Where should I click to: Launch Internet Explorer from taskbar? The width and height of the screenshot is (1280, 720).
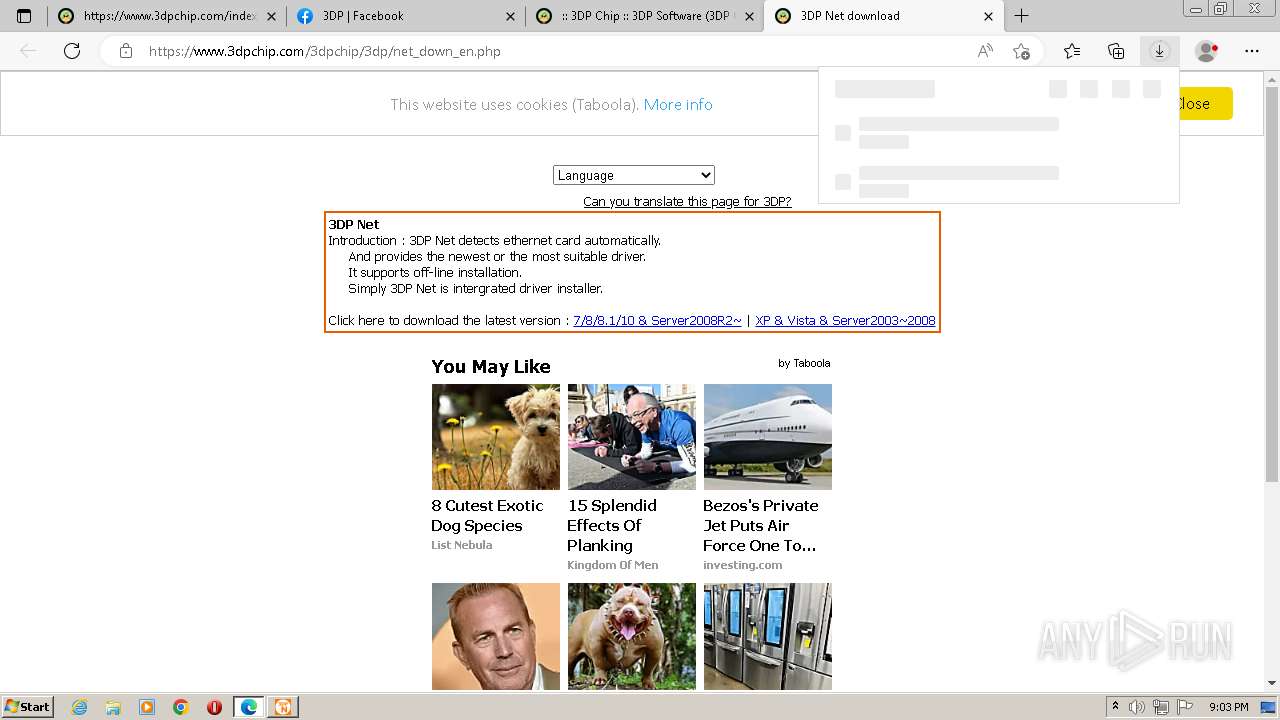click(79, 707)
